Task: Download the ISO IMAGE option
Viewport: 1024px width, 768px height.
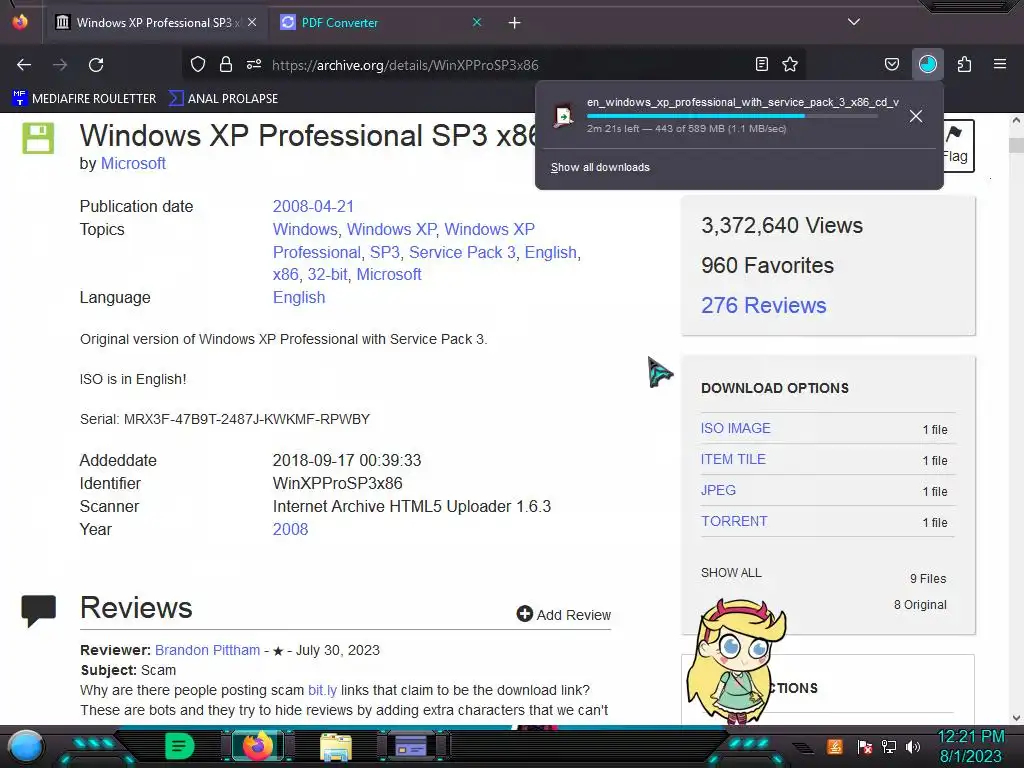Action: (735, 428)
